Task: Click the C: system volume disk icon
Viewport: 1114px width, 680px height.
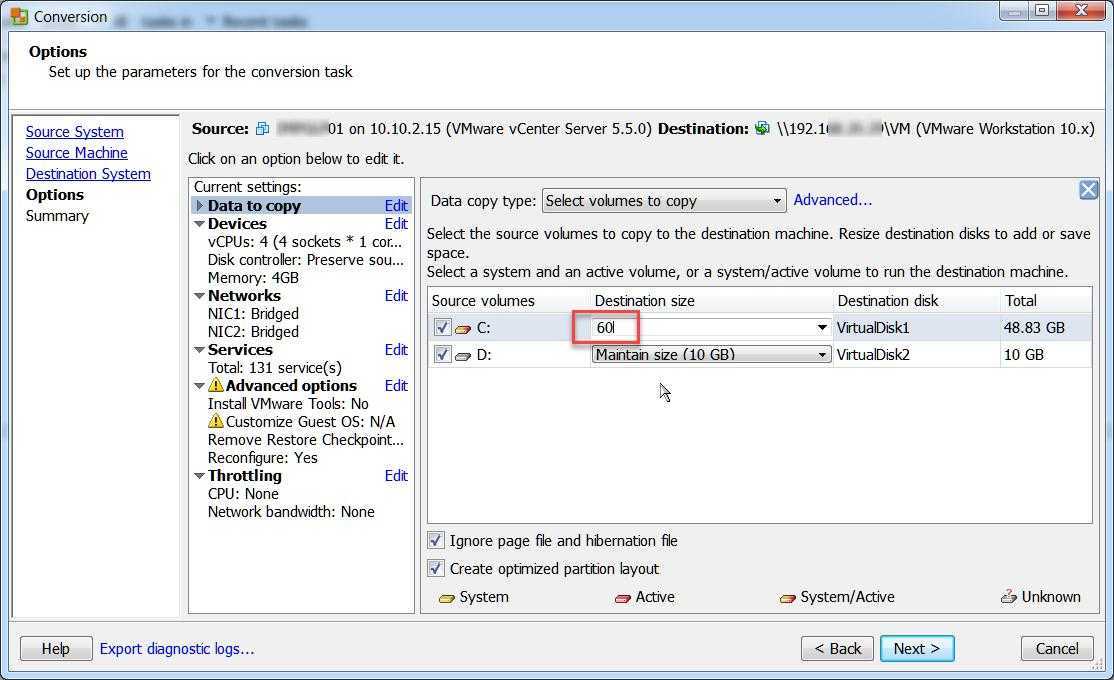Action: 463,329
